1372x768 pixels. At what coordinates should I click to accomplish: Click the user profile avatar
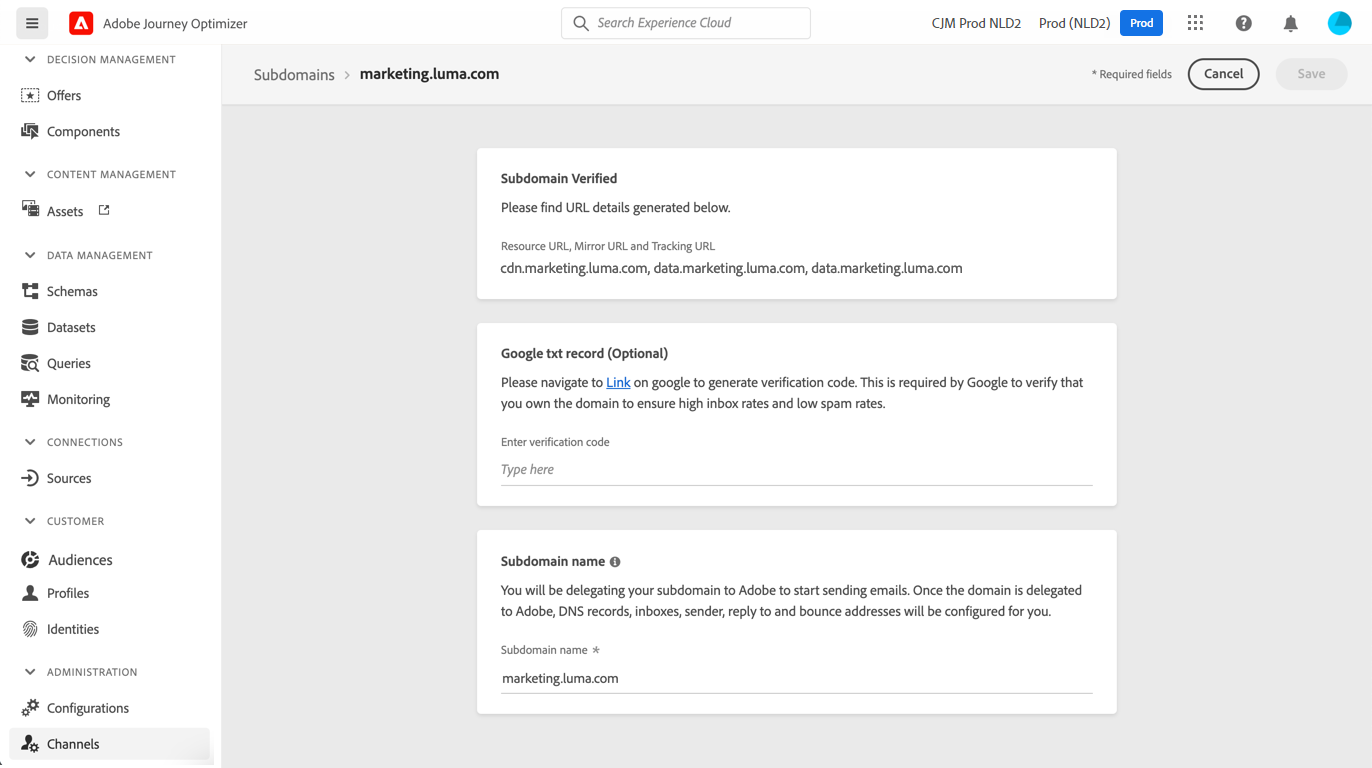1339,23
